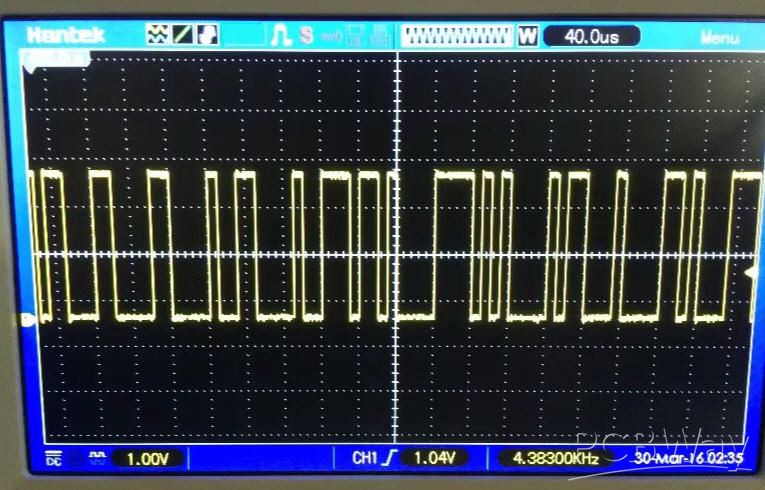The height and width of the screenshot is (490, 765).
Task: Click the CH1 trigger source label
Action: [364, 458]
